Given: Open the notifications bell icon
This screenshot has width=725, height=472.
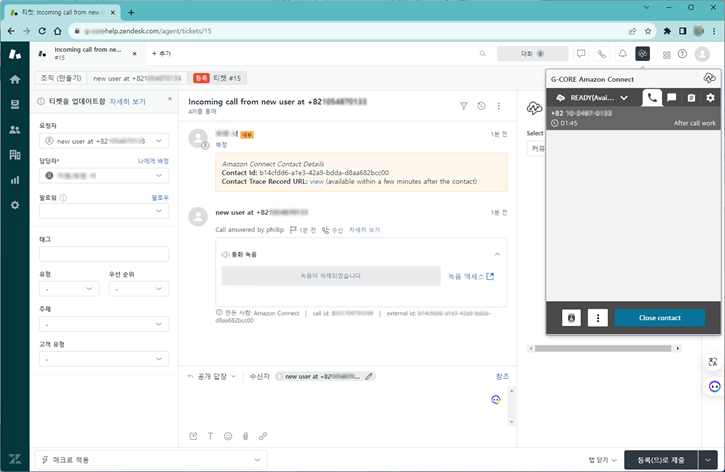Looking at the screenshot, I should 622,54.
